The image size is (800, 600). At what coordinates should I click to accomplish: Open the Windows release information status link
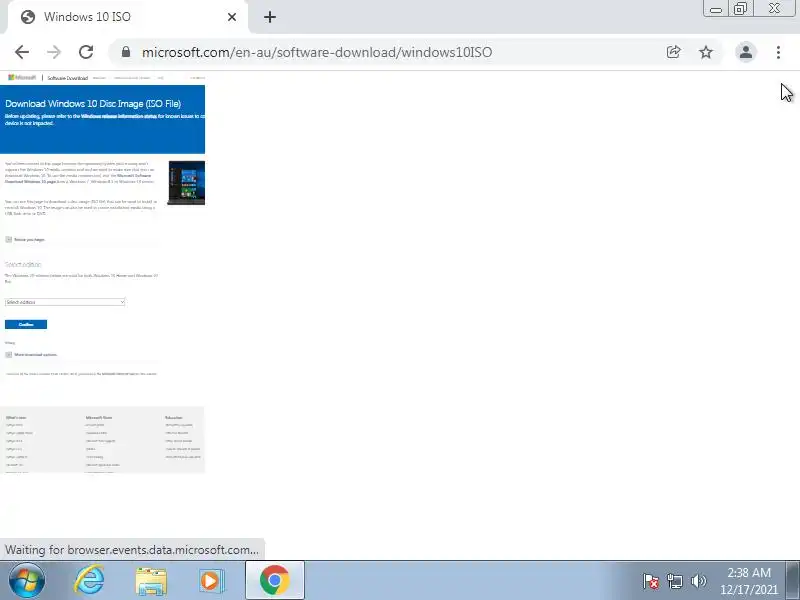point(118,116)
